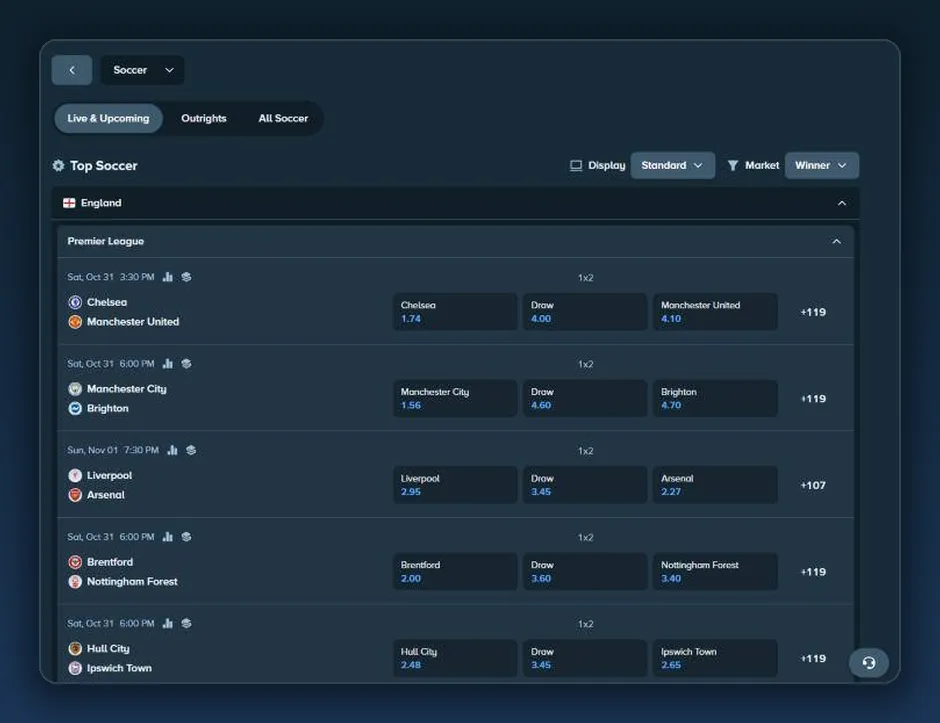
Task: Open stacked layers icon for Brentford match
Action: 186,537
